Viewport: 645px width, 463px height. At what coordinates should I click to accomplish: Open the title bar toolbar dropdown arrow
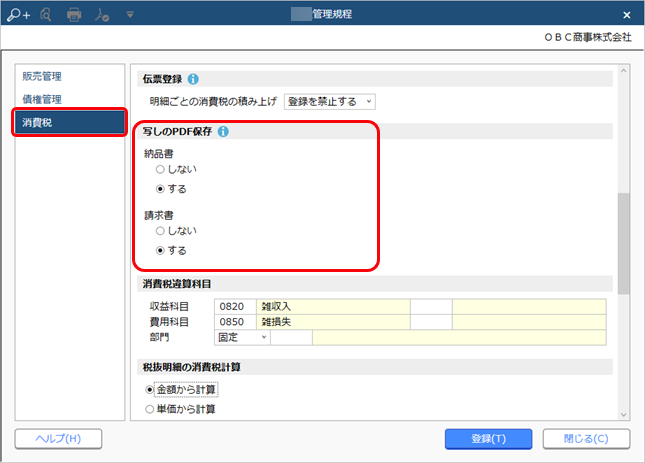tap(130, 15)
